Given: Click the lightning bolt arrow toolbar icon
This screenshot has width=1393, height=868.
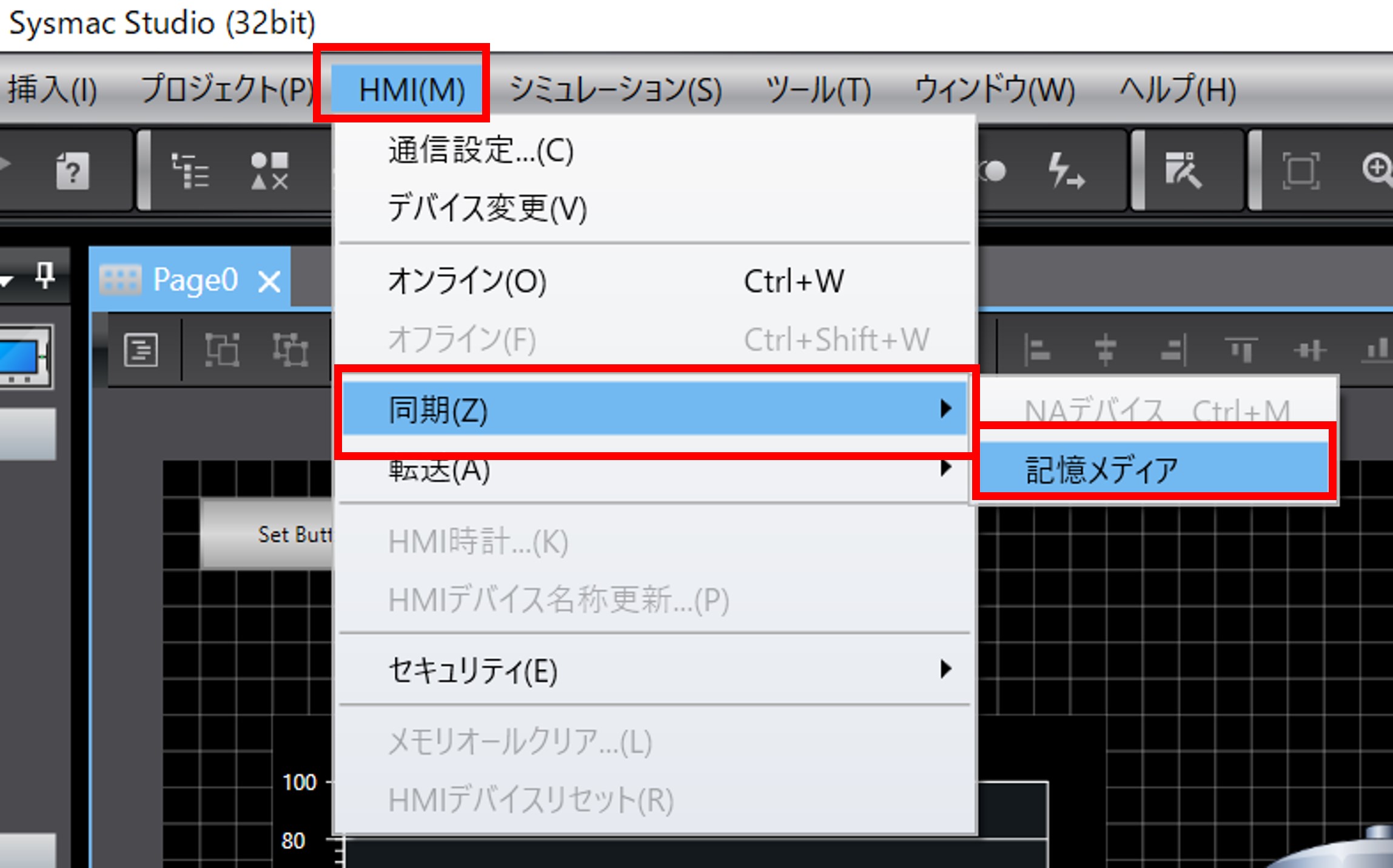Looking at the screenshot, I should point(1066,172).
